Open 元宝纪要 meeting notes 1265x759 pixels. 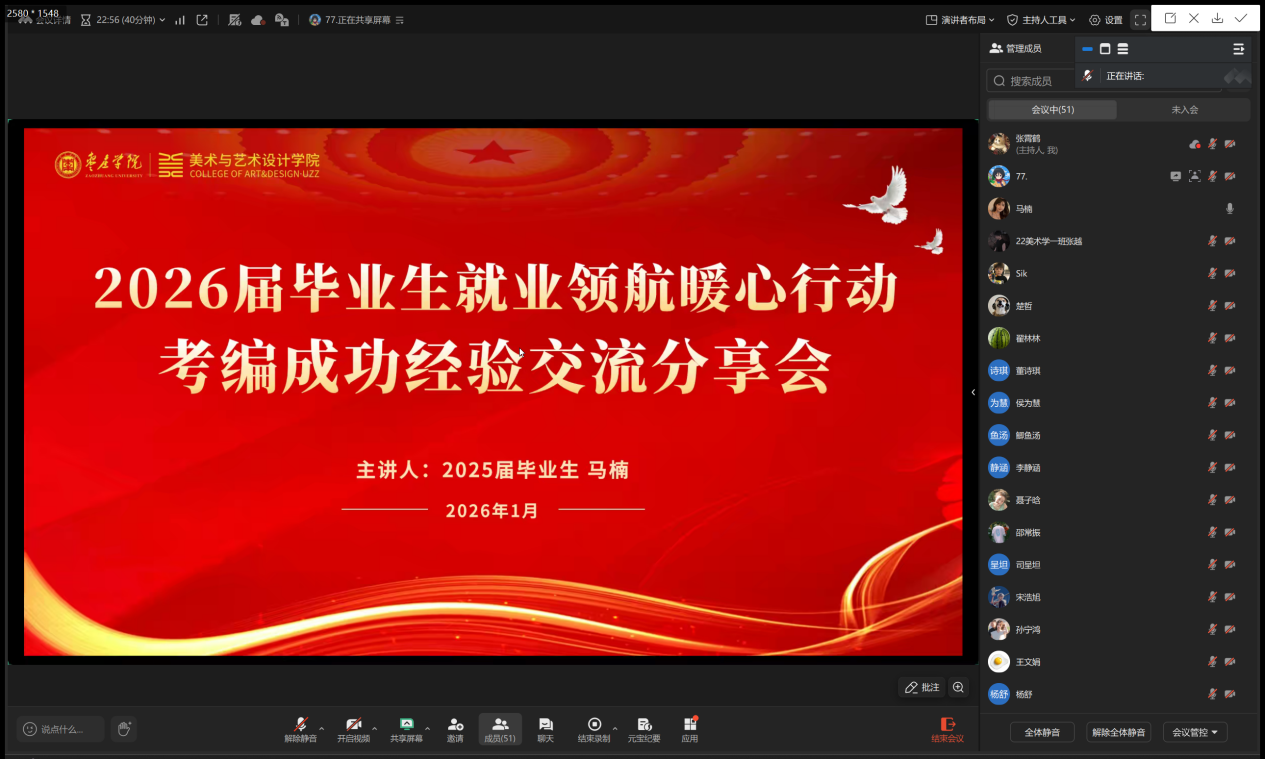(644, 725)
